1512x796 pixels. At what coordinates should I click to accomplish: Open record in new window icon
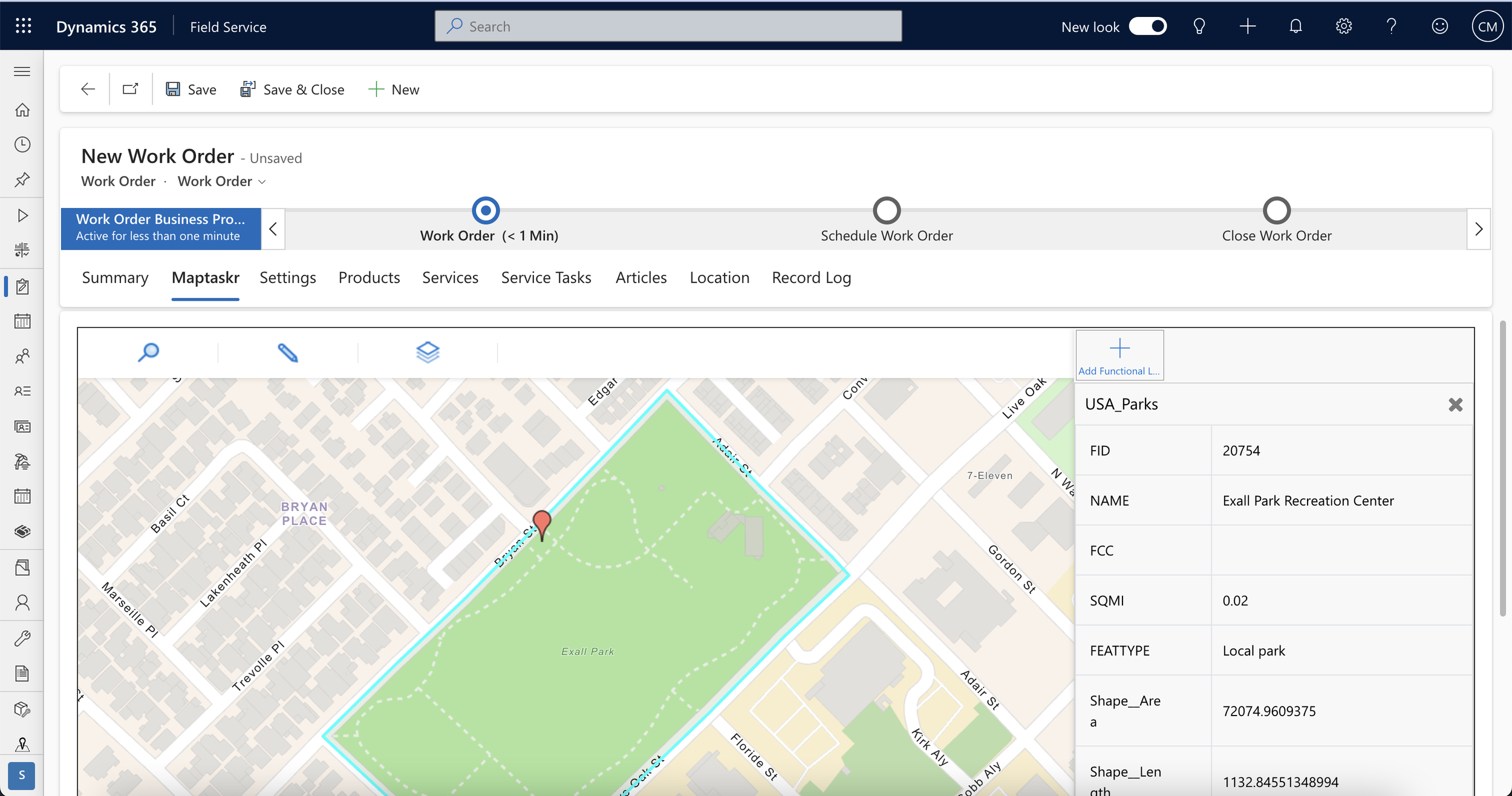click(131, 90)
